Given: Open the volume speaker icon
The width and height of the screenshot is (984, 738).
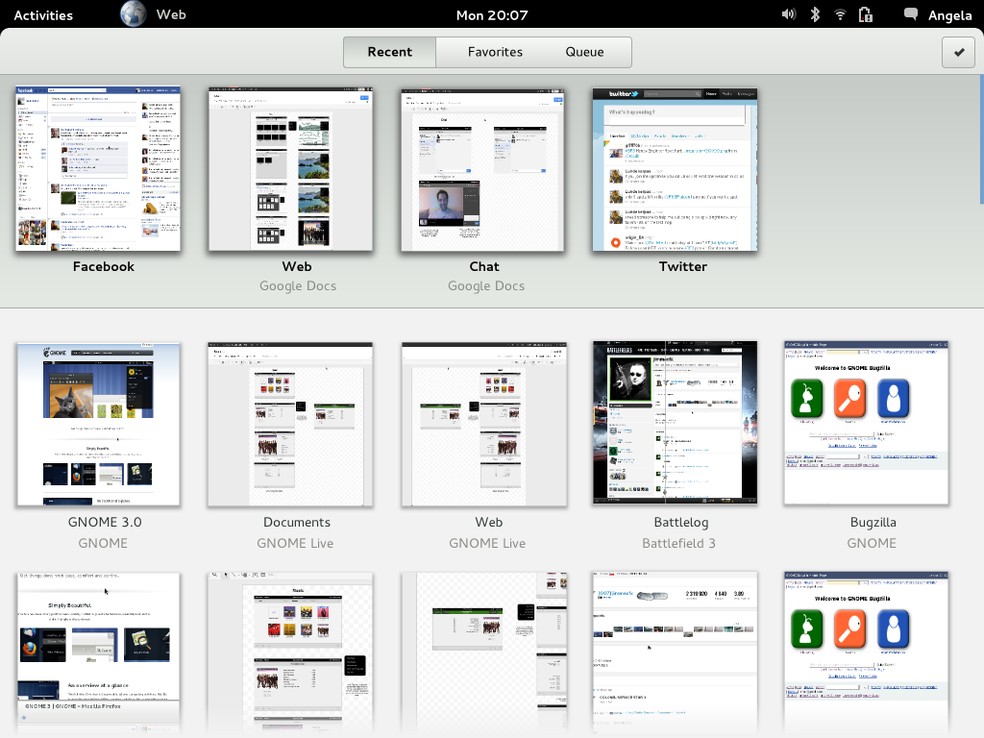Looking at the screenshot, I should coord(788,14).
